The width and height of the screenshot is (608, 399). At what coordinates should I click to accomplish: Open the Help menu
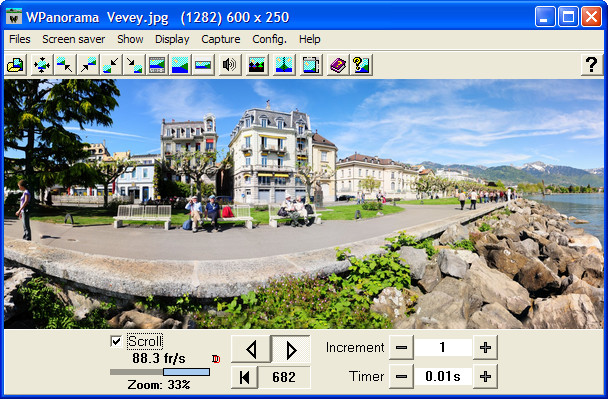tap(309, 40)
